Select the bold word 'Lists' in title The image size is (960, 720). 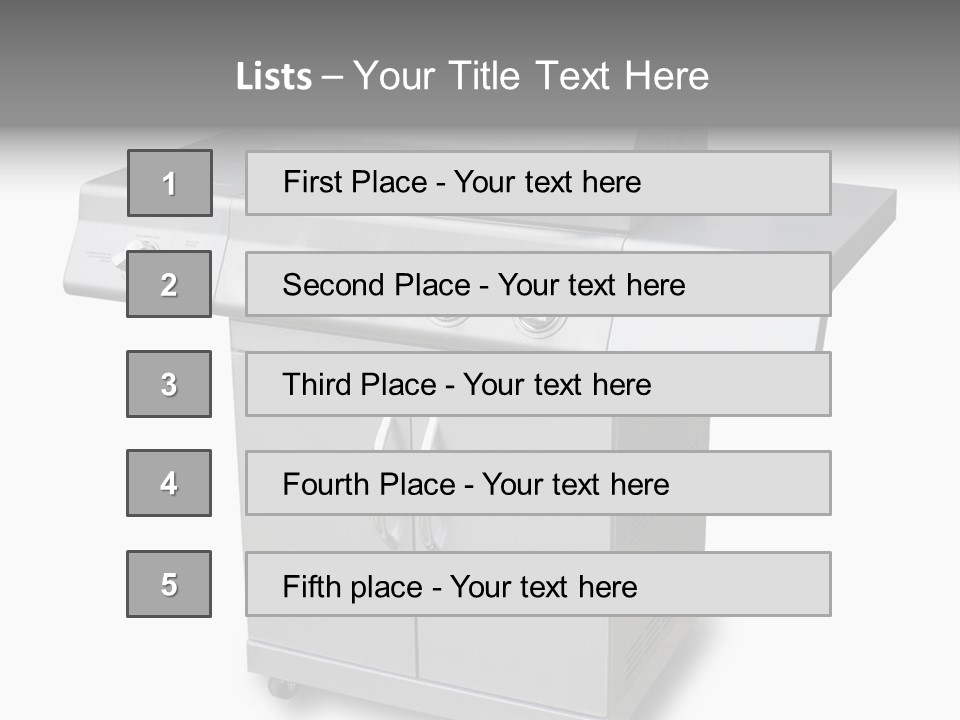coord(274,77)
